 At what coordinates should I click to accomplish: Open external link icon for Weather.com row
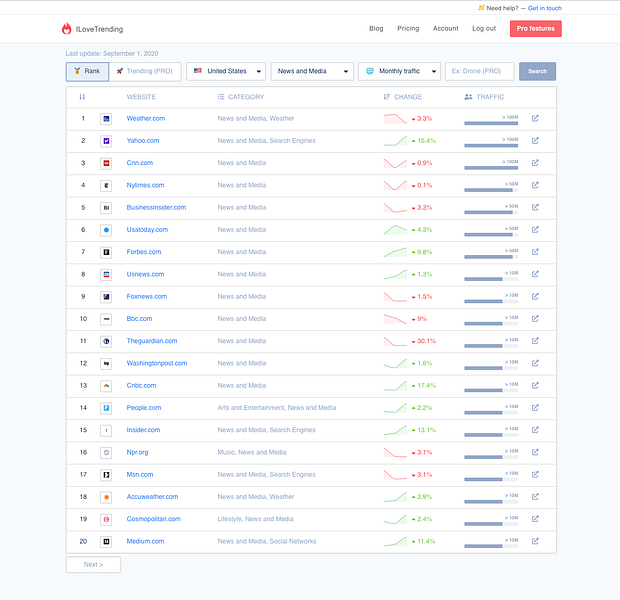click(x=535, y=118)
